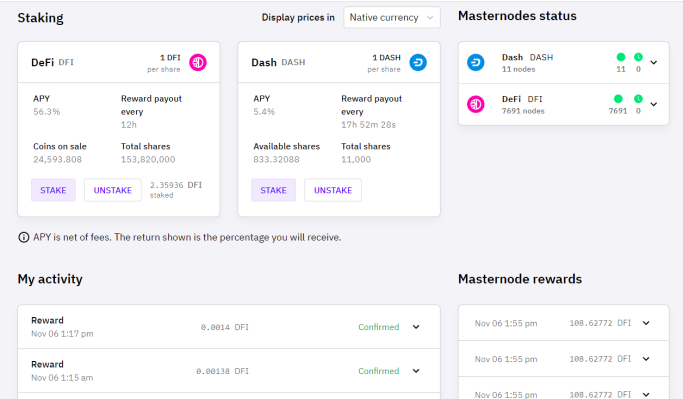Unstake from the DeFi pool
The width and height of the screenshot is (683, 399).
coord(113,190)
